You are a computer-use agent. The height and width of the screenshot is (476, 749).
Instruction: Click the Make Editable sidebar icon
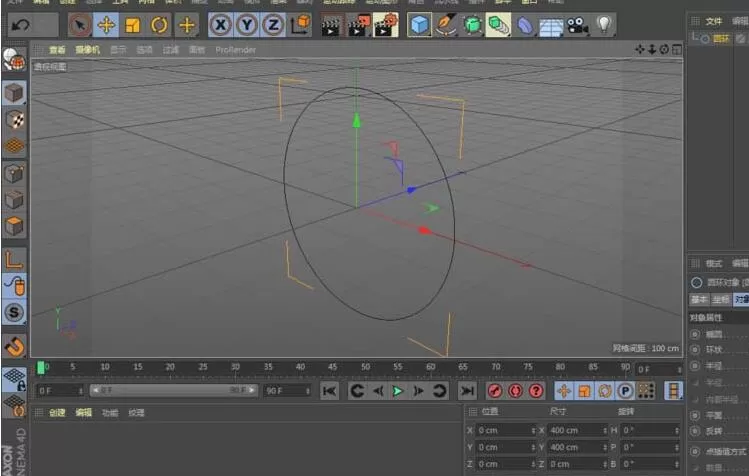13,60
